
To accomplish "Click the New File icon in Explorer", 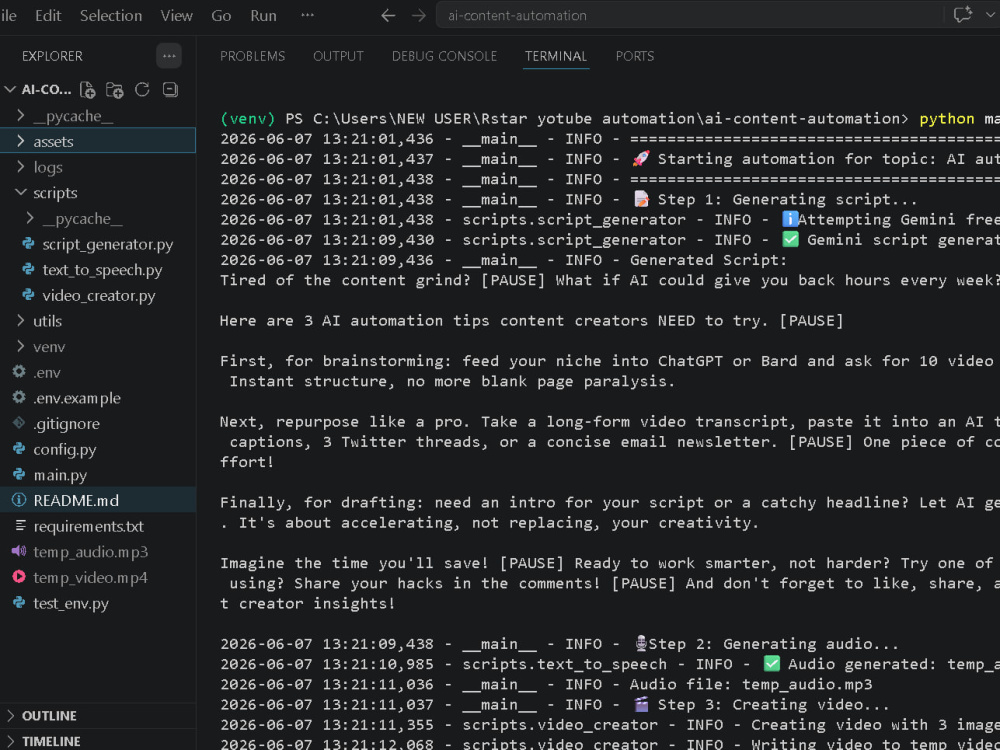I will tap(87, 90).
